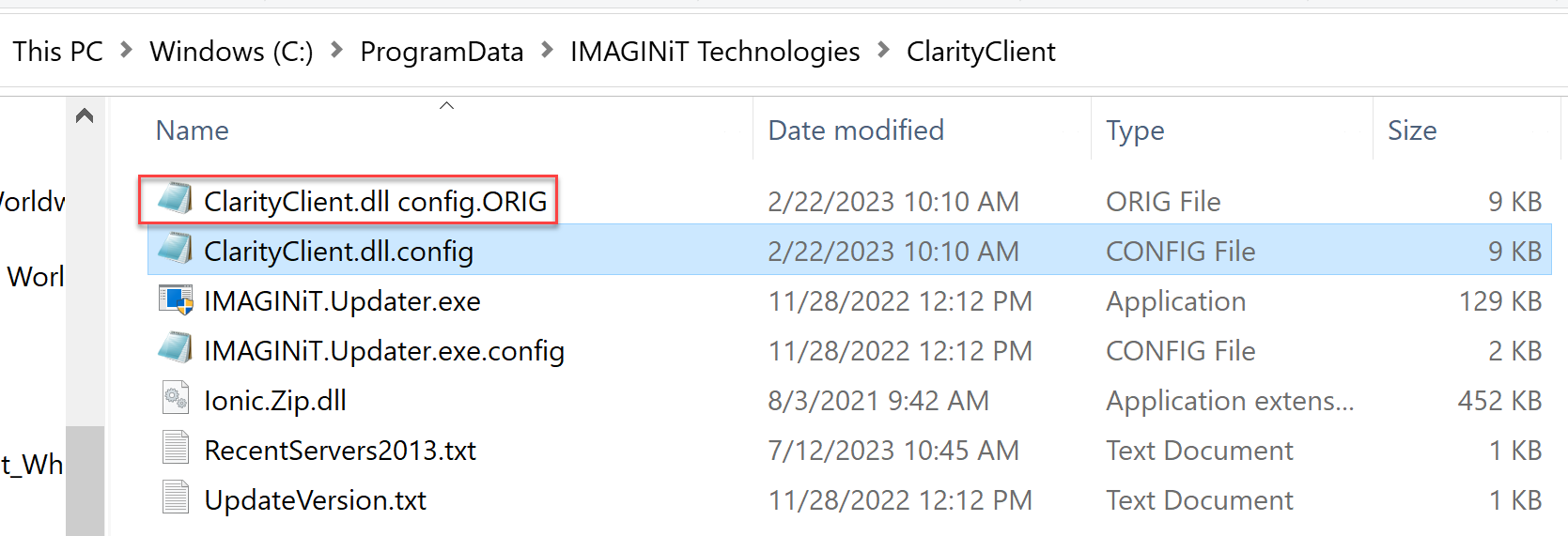The width and height of the screenshot is (1568, 536).
Task: Sort files by the Name column
Action: 193,130
